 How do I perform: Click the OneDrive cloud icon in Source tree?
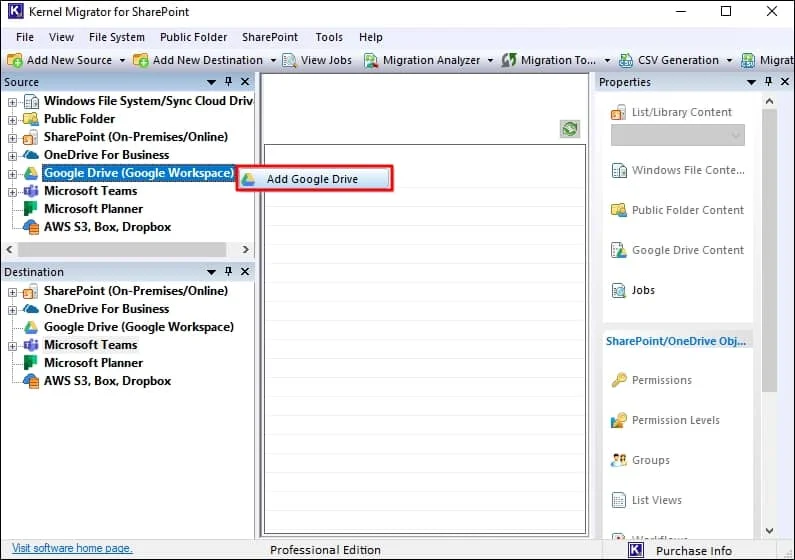pos(31,155)
